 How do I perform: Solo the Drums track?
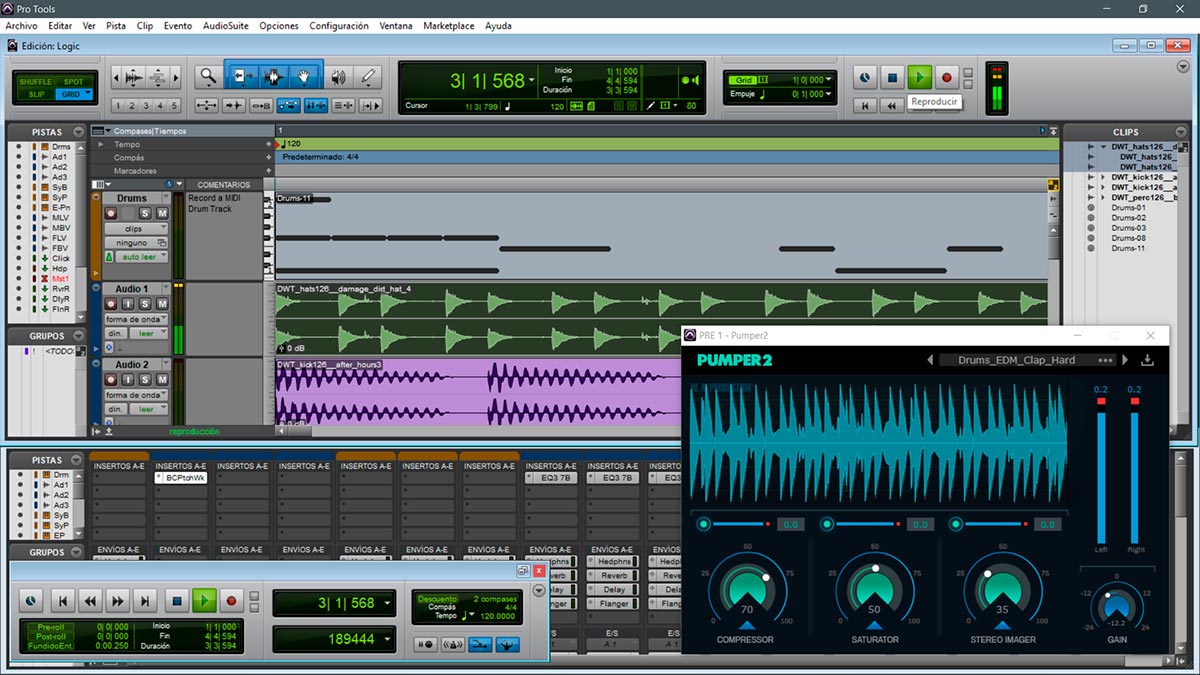coord(144,213)
